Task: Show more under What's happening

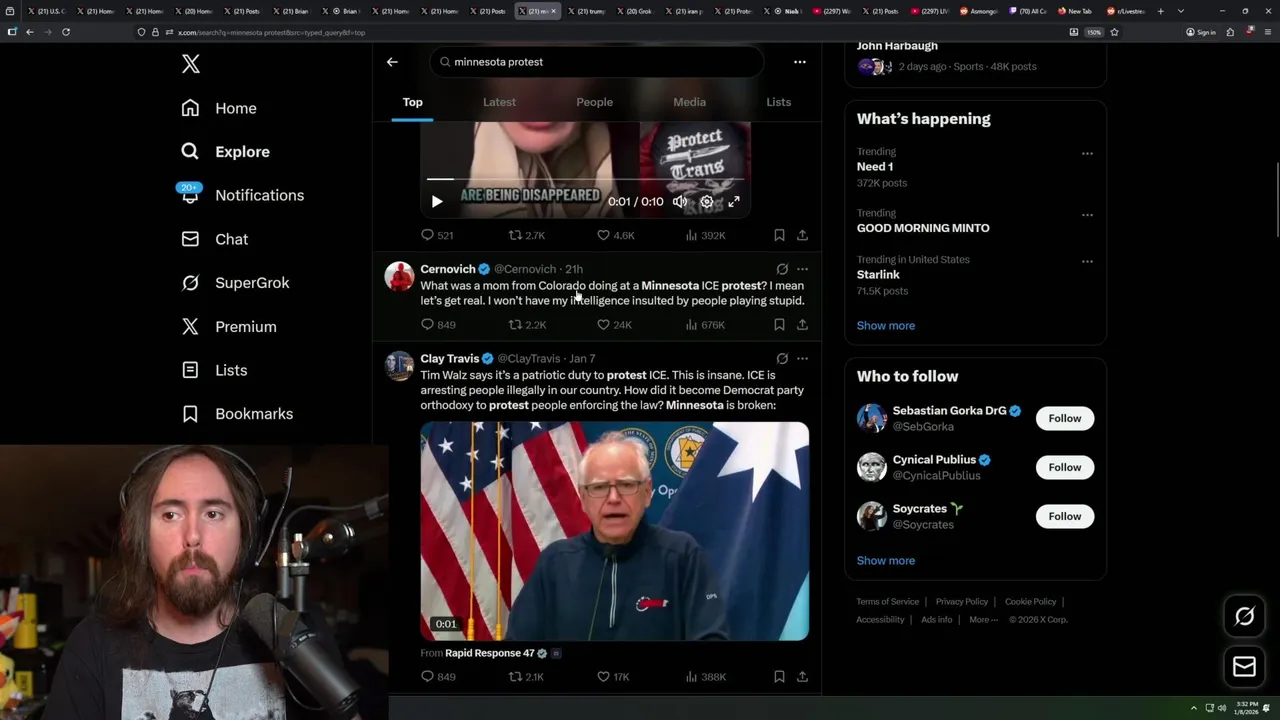Action: click(x=886, y=326)
